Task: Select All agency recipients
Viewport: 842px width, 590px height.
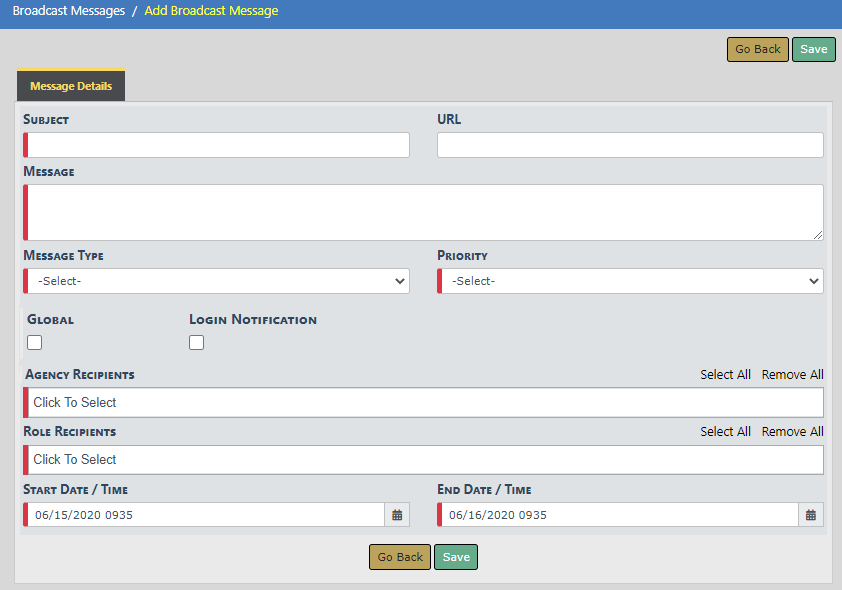Action: click(725, 375)
